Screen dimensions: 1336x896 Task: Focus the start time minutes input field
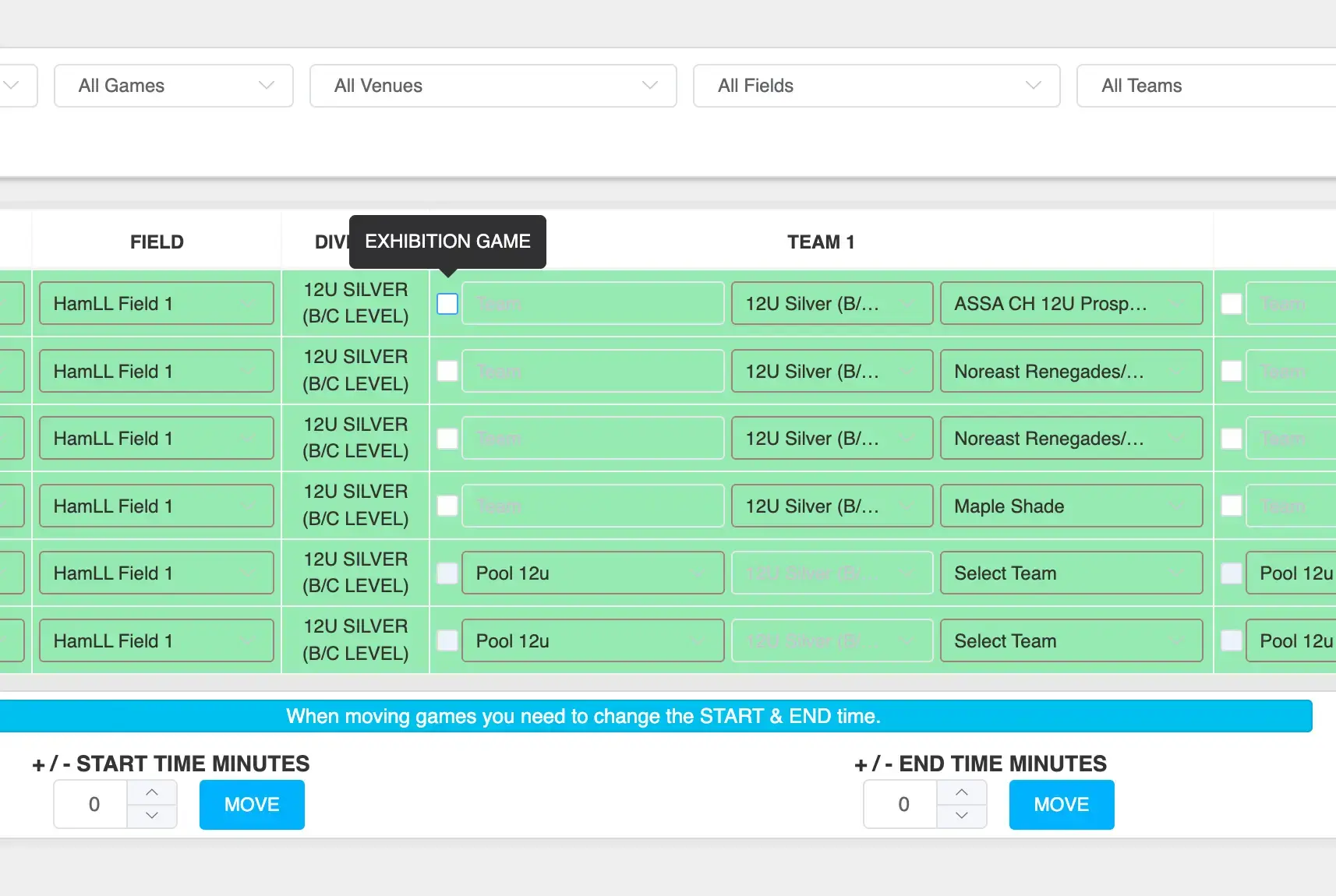click(x=92, y=804)
